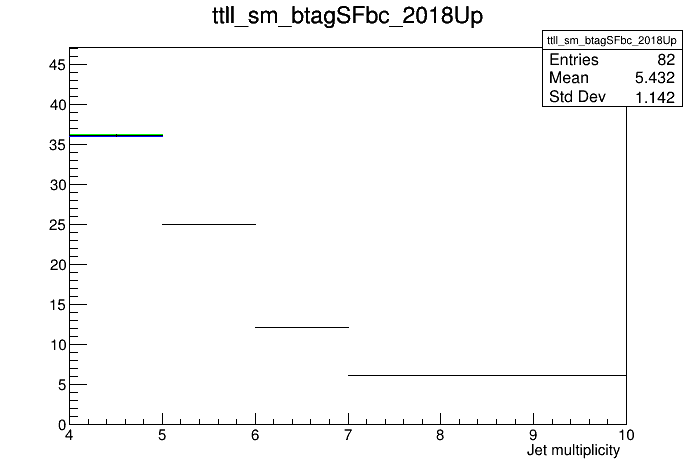Viewport: 696px width, 472px height.
Task: Select the stats box header ttll_sm_btagSFbc_2018Up
Action: click(x=612, y=40)
